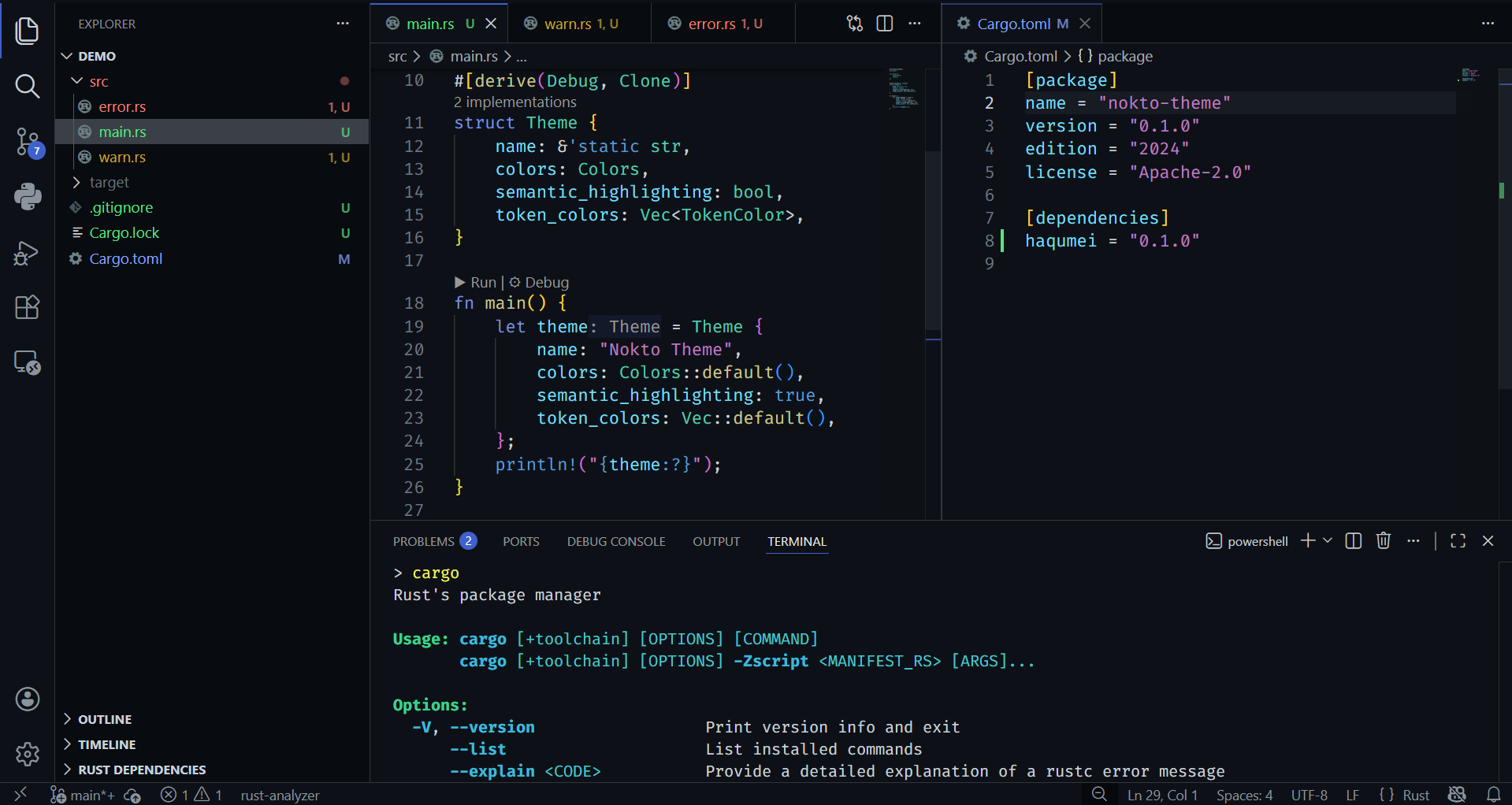The width and height of the screenshot is (1512, 805).
Task: Open the split editor icon in toolbar
Action: click(x=884, y=24)
